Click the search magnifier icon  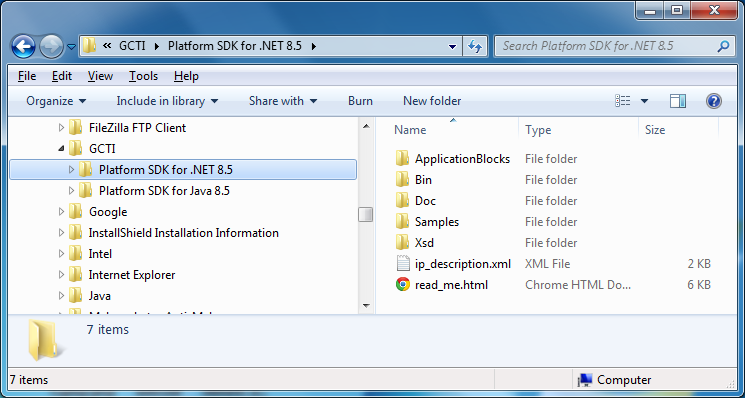click(723, 46)
